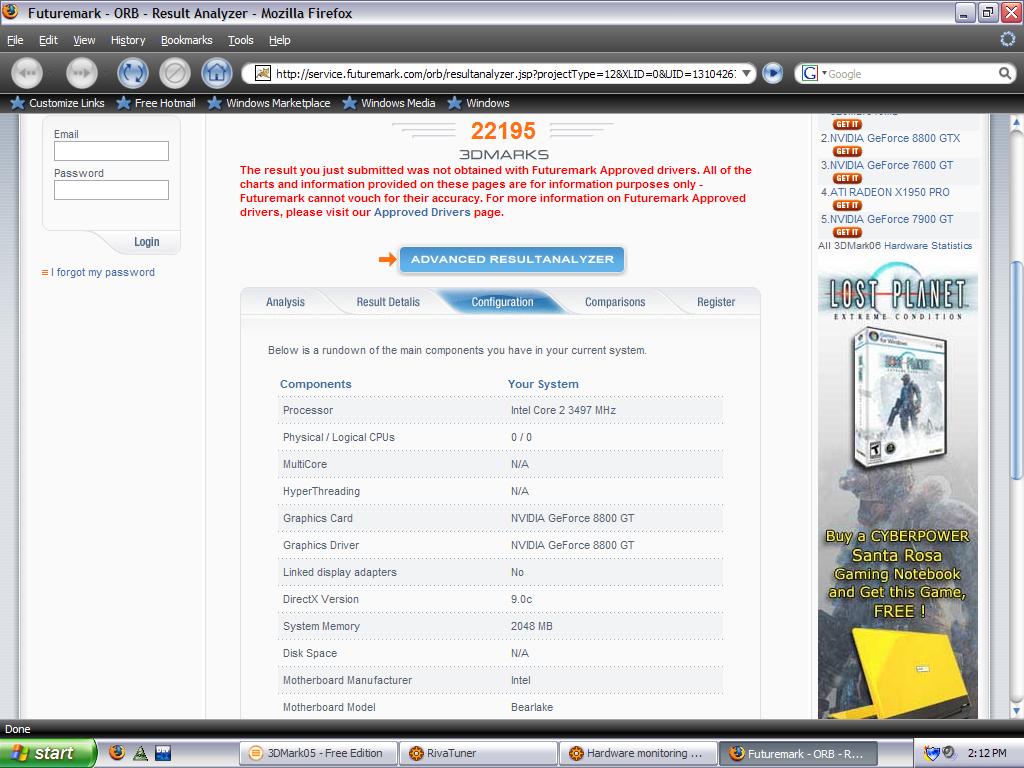Open the Bookmarks menu
The height and width of the screenshot is (768, 1024).
point(187,40)
